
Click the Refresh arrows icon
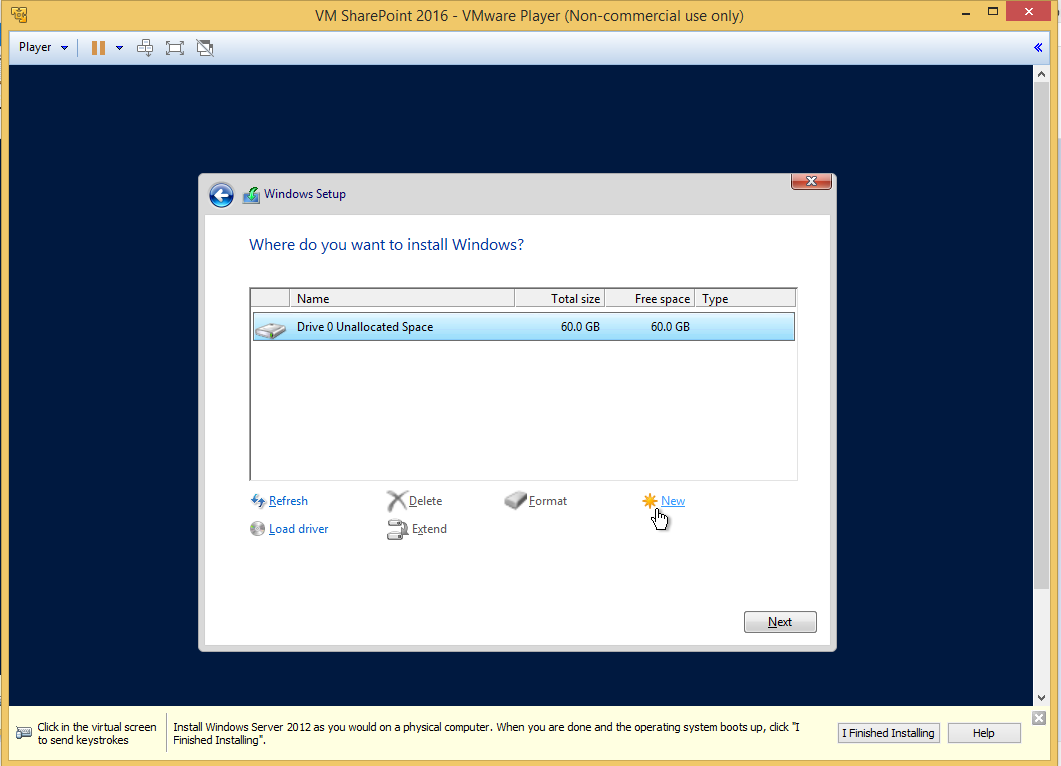coord(258,501)
